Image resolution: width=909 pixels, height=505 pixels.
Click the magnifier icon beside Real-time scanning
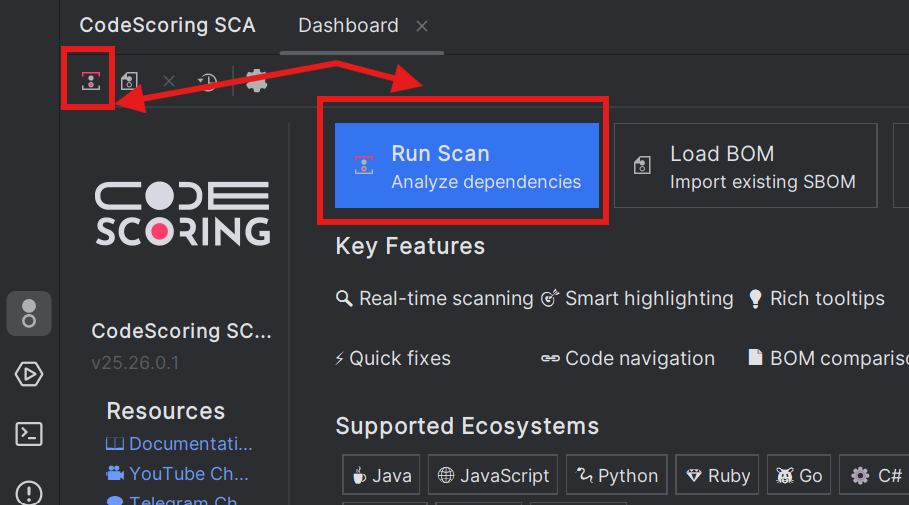point(344,299)
